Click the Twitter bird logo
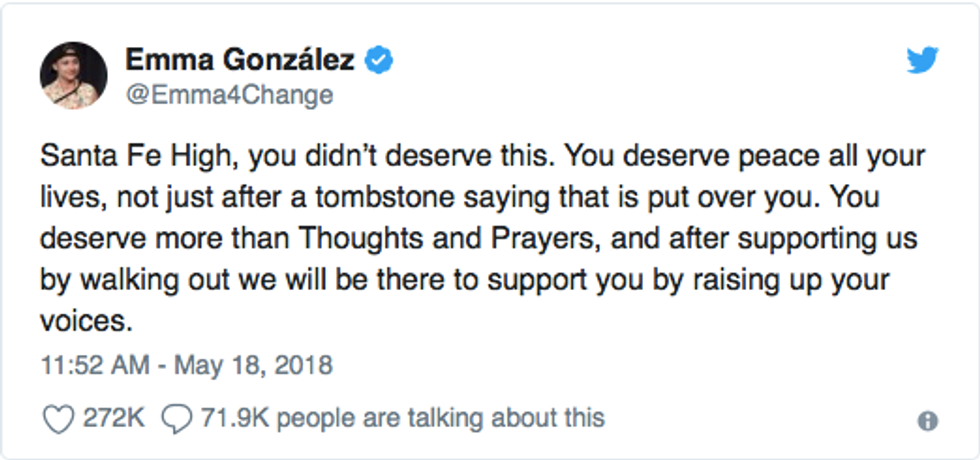This screenshot has height=460, width=980. tap(922, 61)
